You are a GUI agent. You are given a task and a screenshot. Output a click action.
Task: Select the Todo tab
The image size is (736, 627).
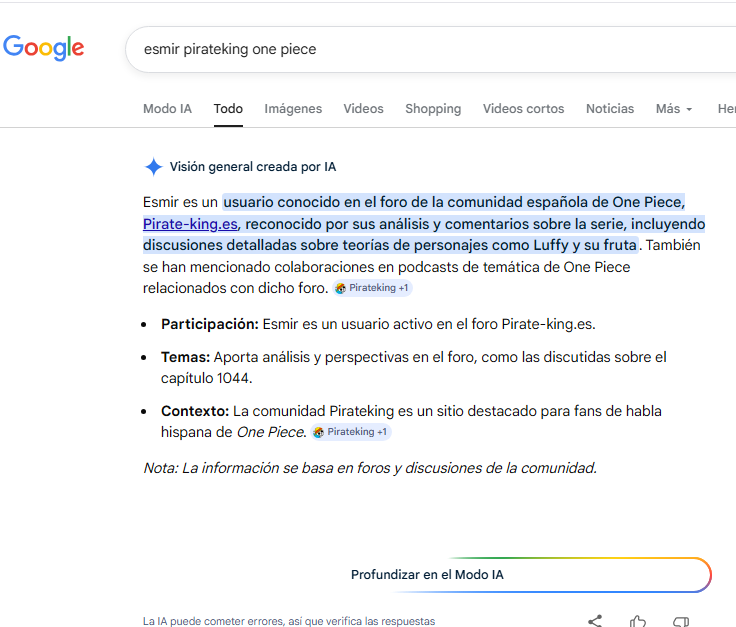click(x=228, y=109)
